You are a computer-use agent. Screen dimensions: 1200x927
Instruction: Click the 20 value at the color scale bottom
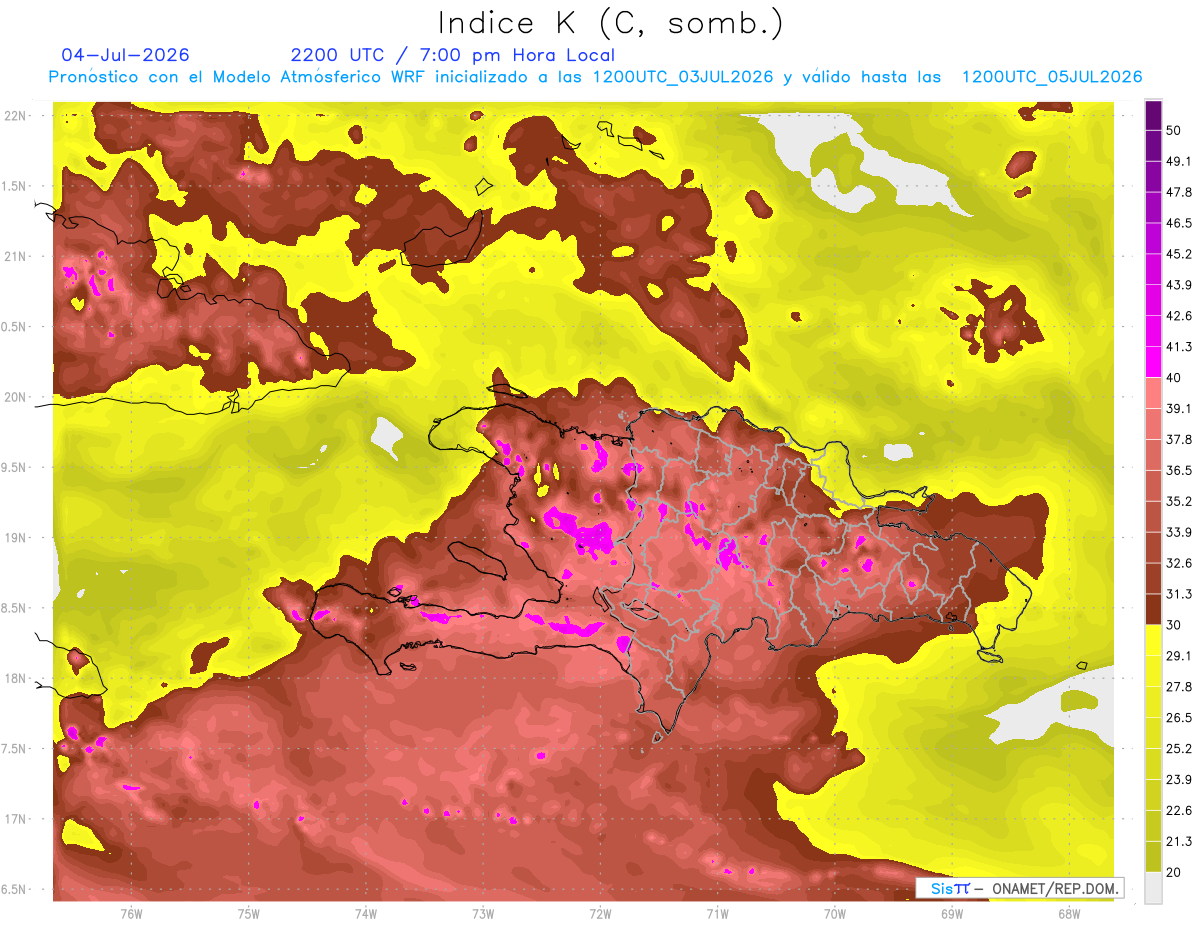point(1175,872)
